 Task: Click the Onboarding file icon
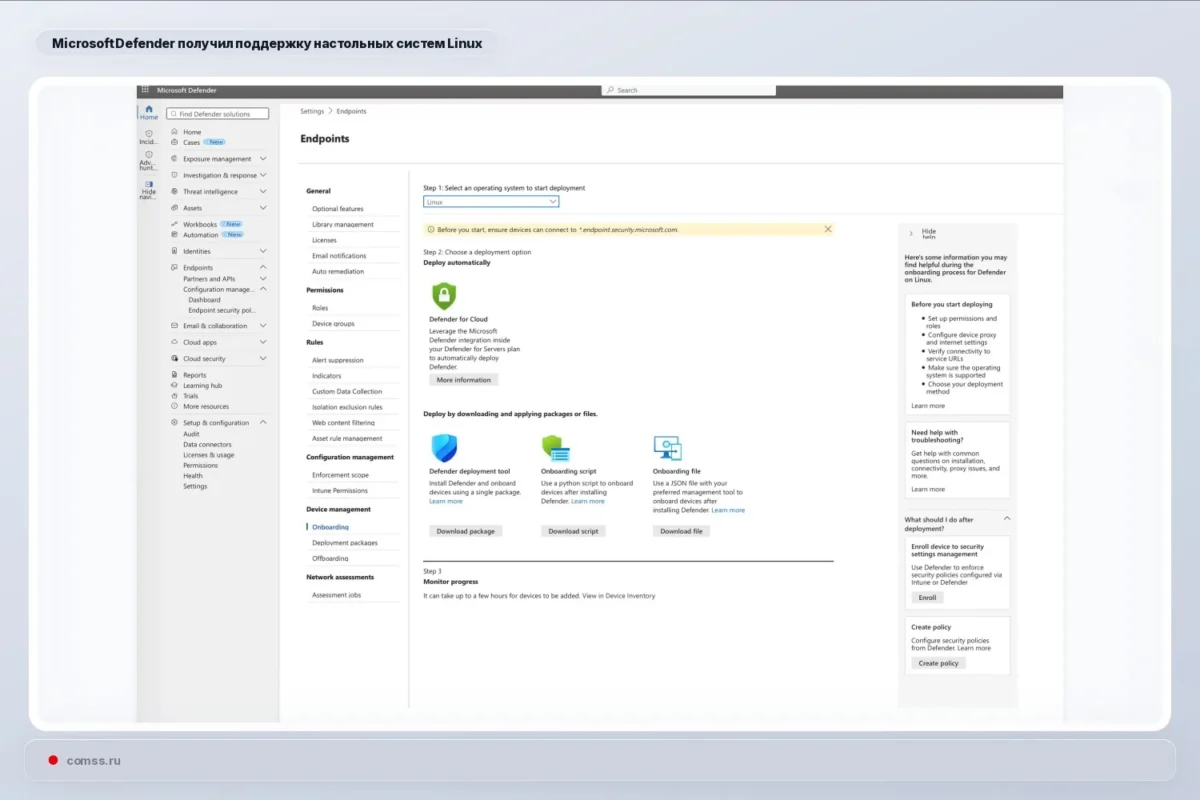click(667, 448)
